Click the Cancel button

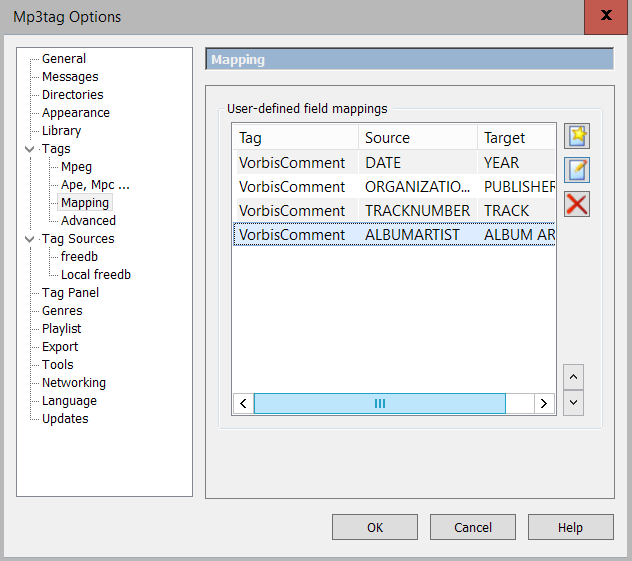coord(473,527)
